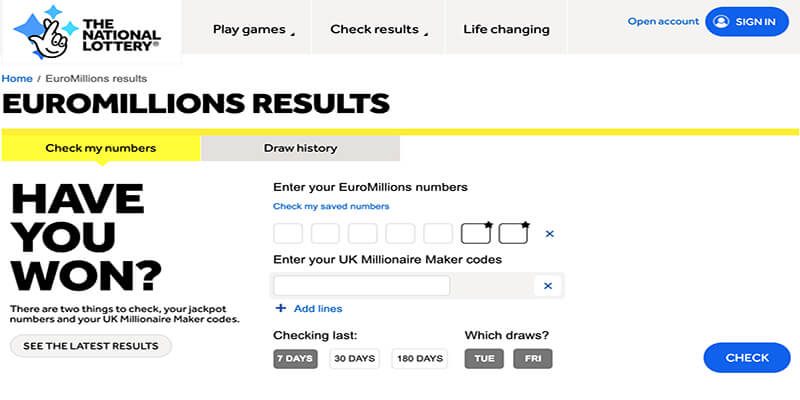Click the National Lottery crossed-fingers logo
The width and height of the screenshot is (800, 400).
point(87,32)
